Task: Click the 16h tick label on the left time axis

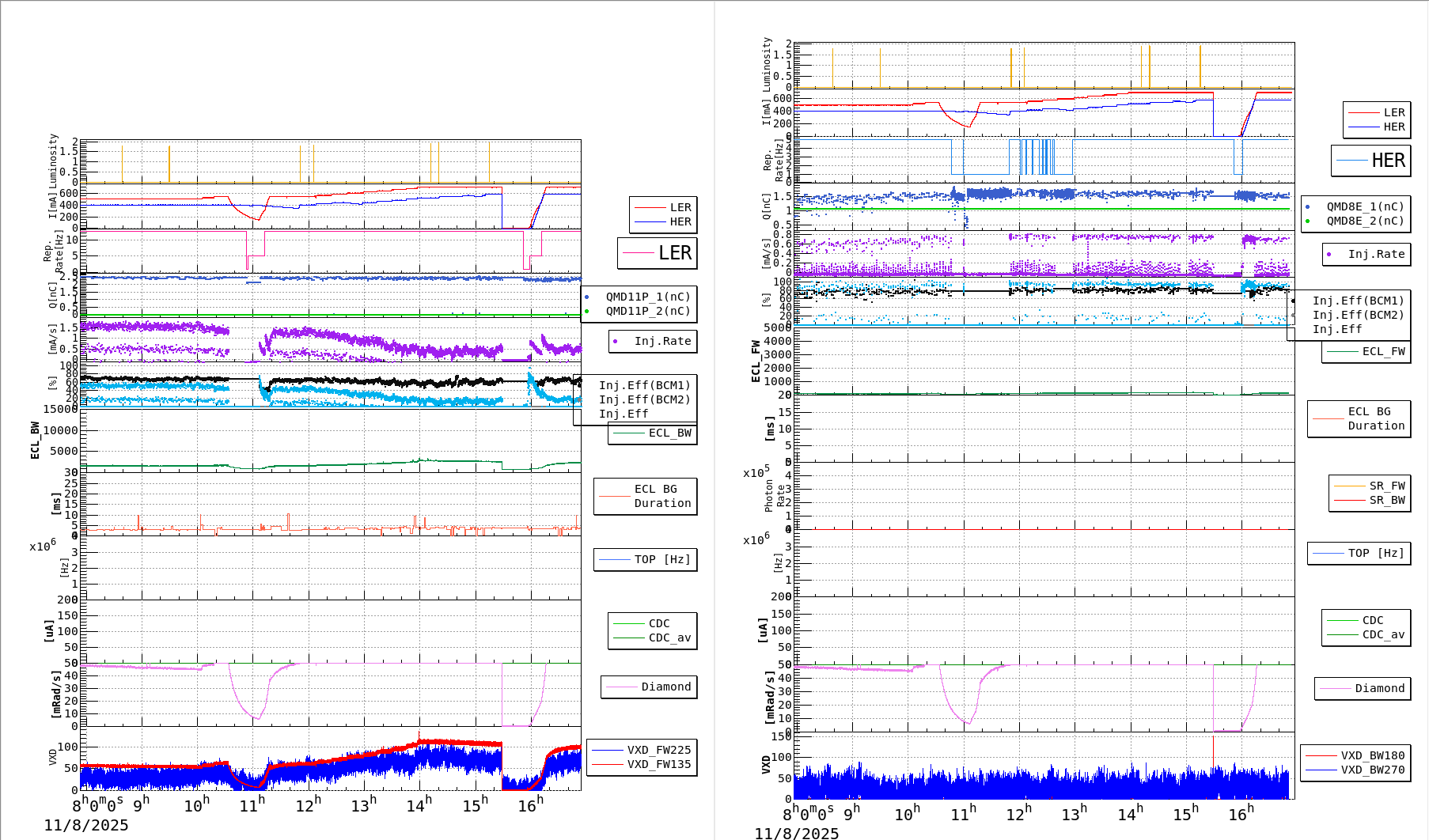Action: (x=531, y=805)
